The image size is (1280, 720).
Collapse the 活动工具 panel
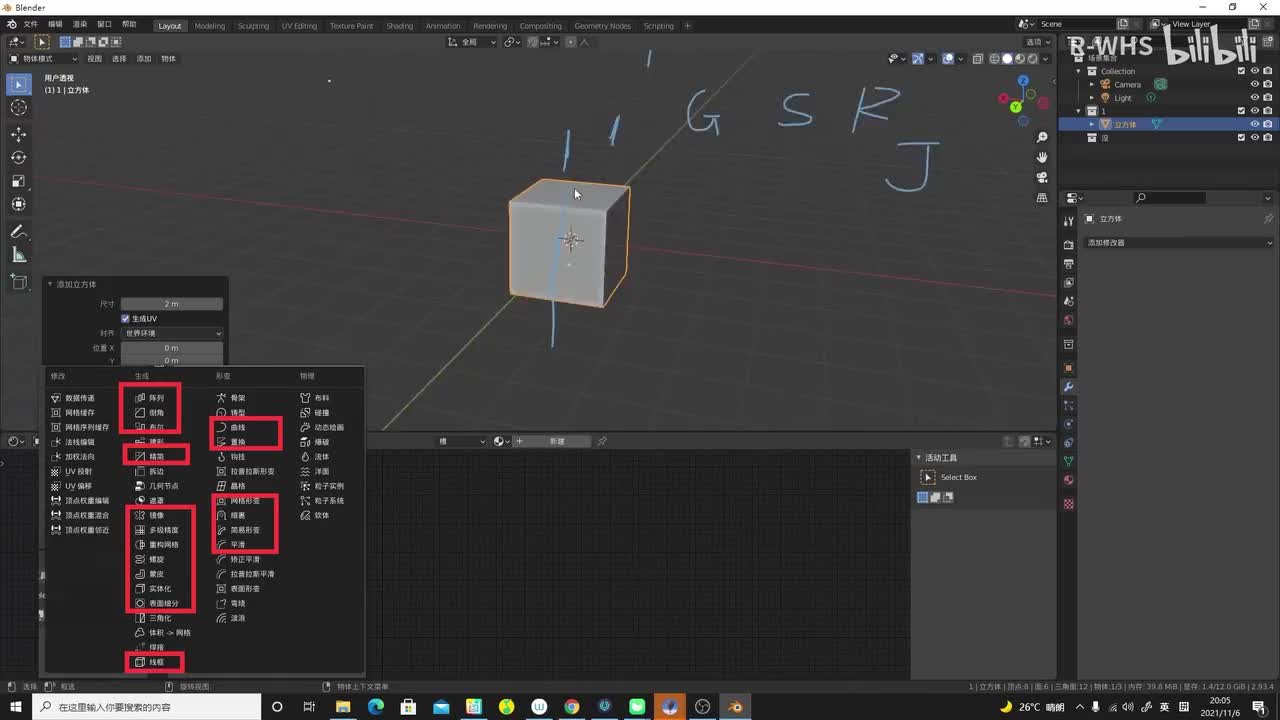click(919, 458)
